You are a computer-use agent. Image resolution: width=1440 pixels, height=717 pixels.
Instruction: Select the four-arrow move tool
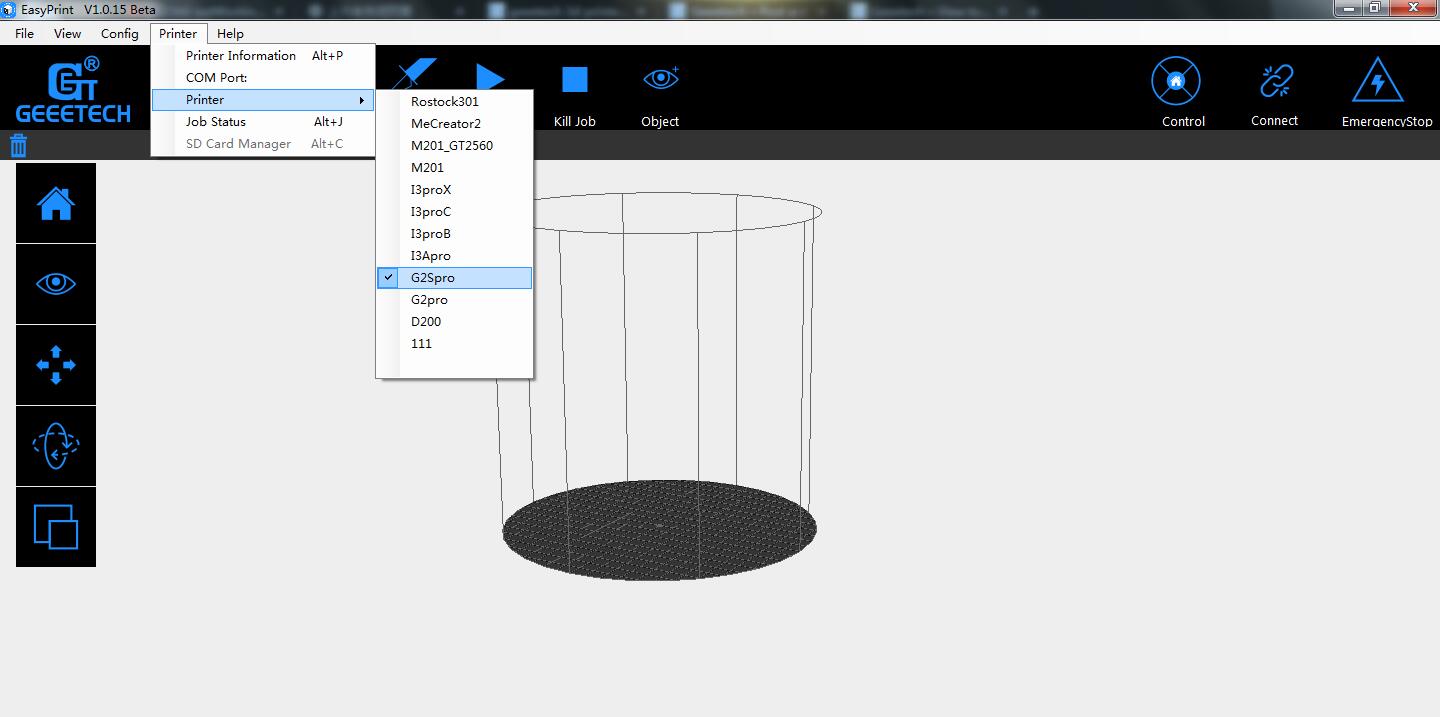[56, 365]
